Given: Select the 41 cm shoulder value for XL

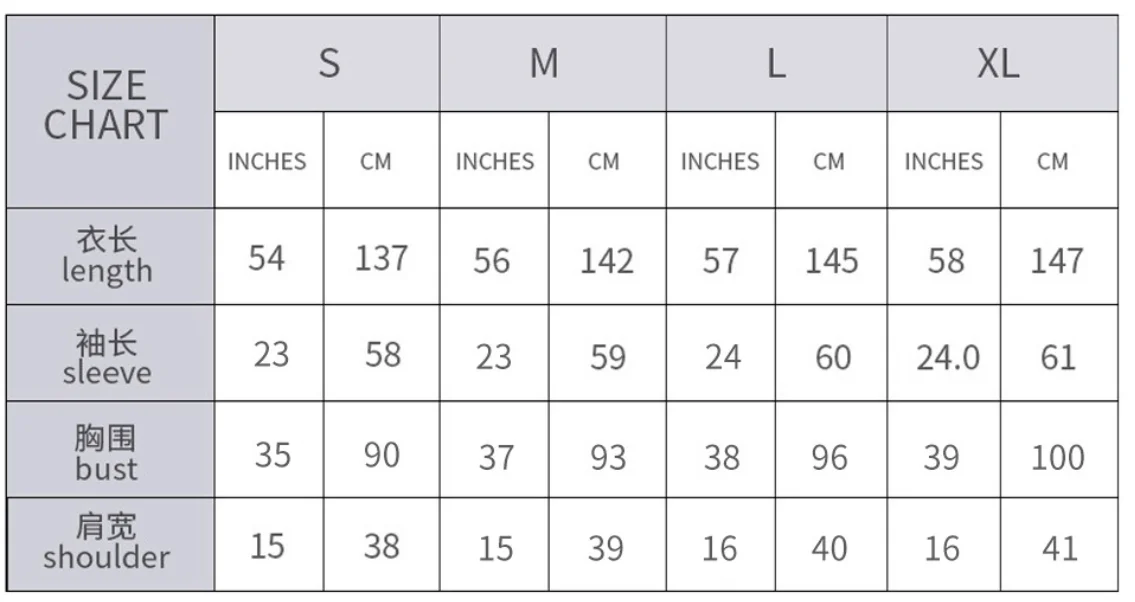Looking at the screenshot, I should 1057,548.
